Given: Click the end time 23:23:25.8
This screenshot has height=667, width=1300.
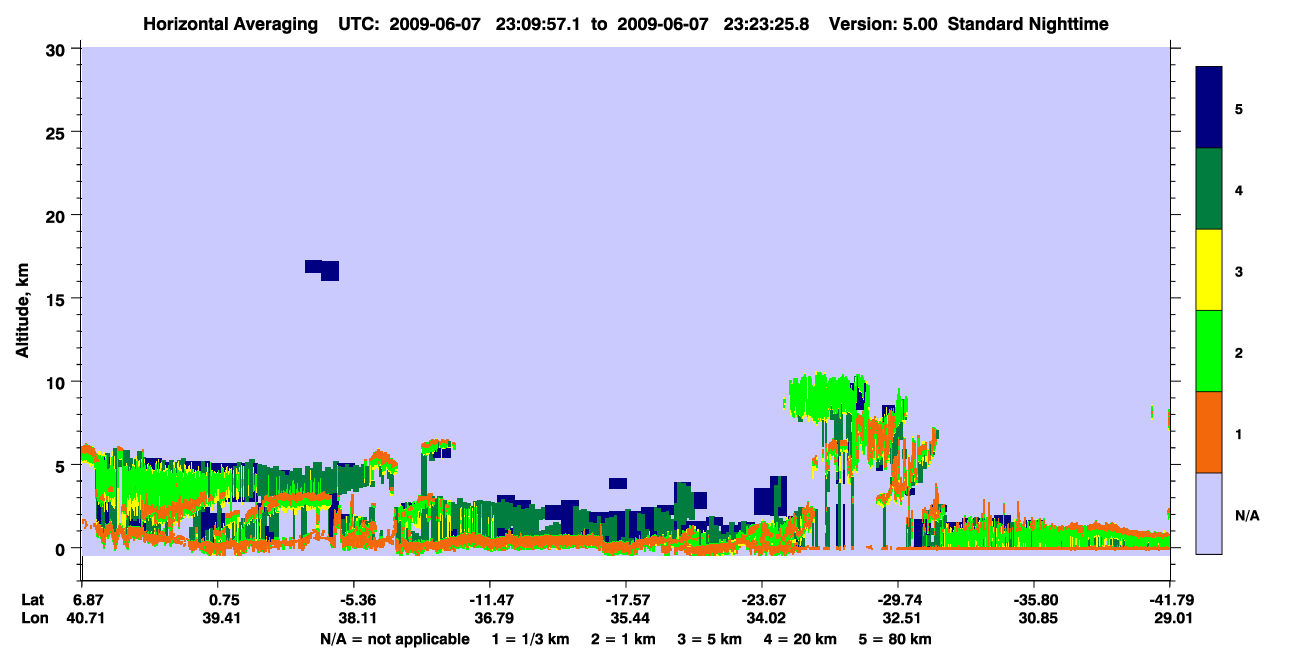Looking at the screenshot, I should point(768,24).
